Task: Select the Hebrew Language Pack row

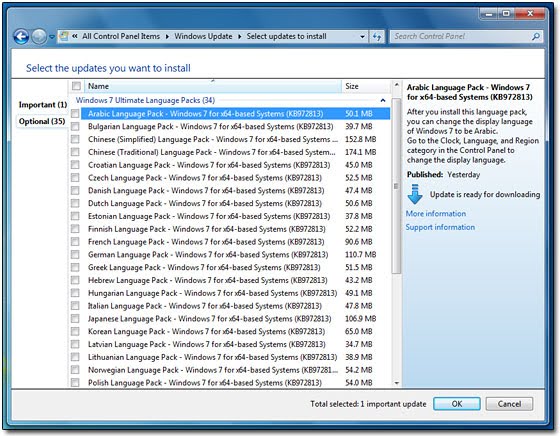Action: point(230,280)
